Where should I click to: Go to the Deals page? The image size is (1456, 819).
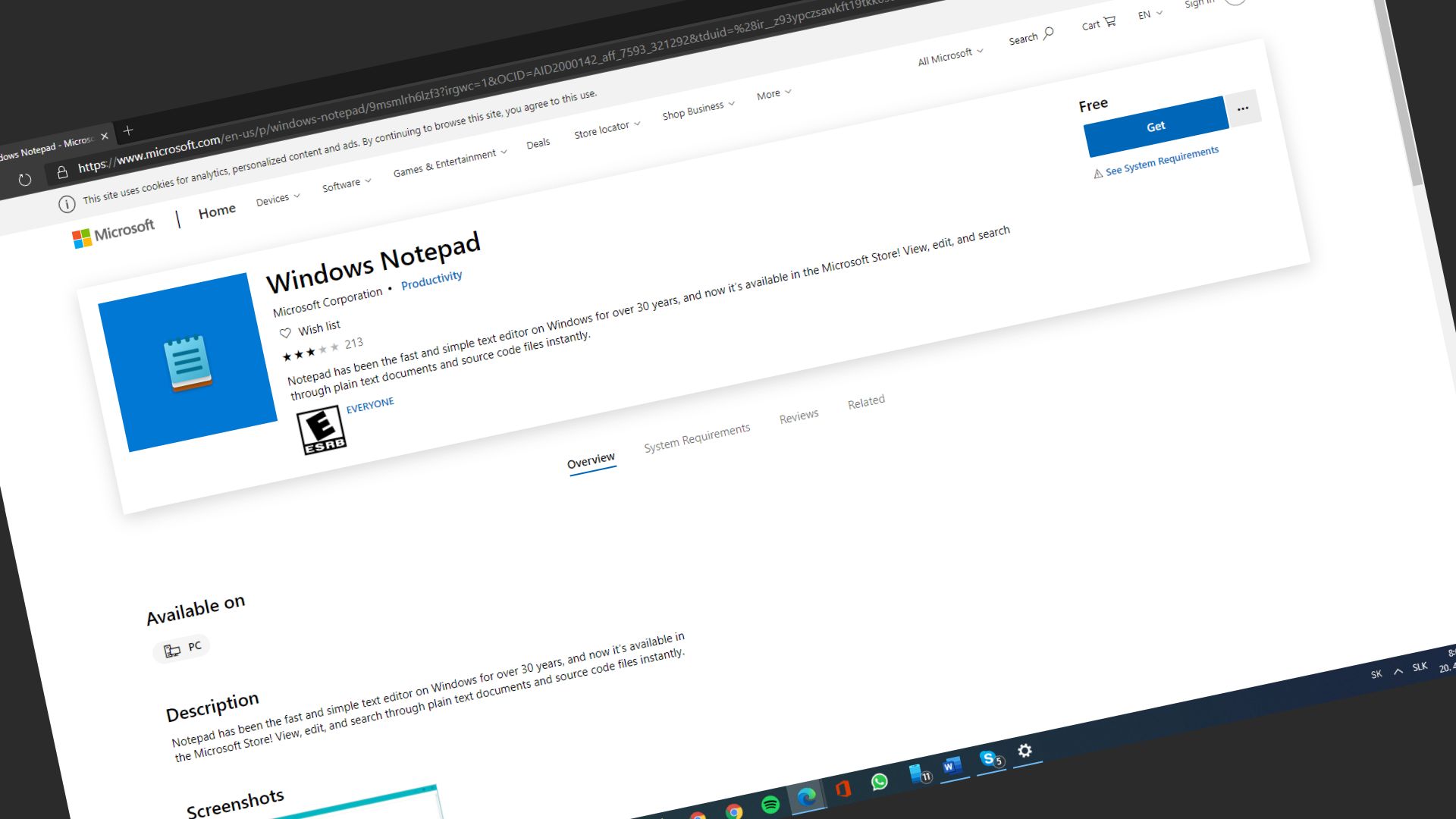(538, 143)
